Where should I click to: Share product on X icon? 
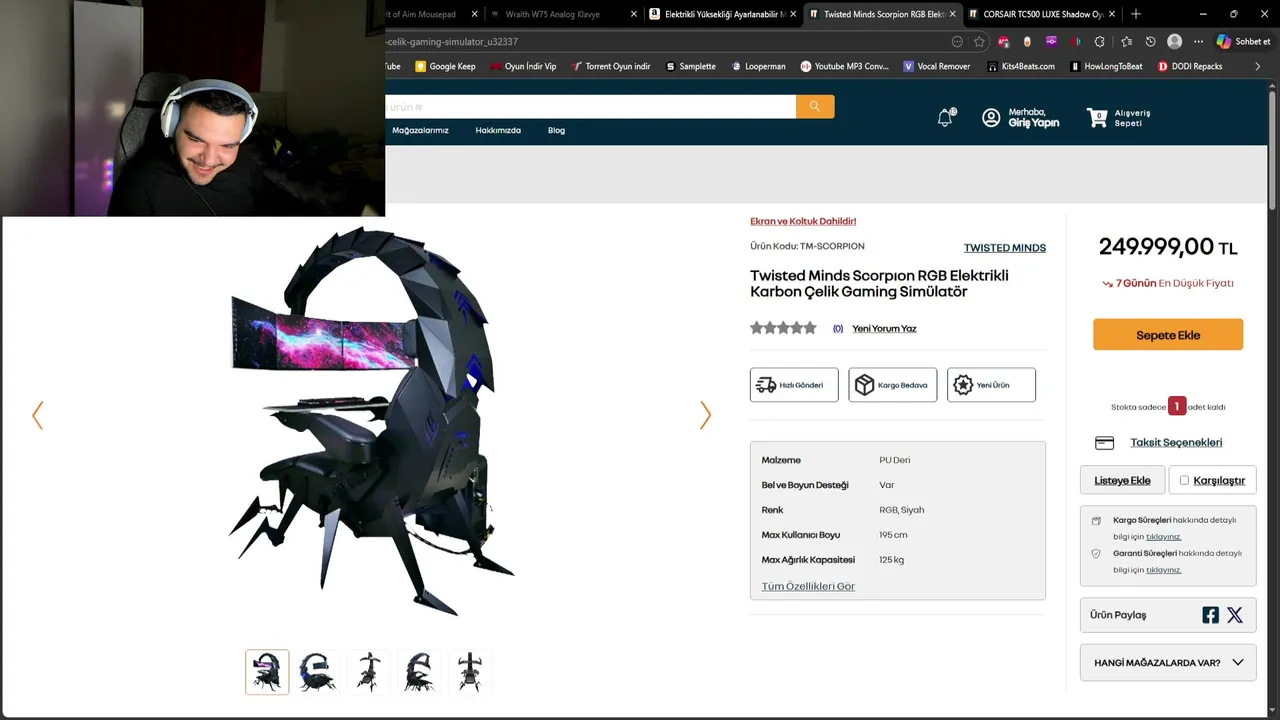click(x=1235, y=615)
